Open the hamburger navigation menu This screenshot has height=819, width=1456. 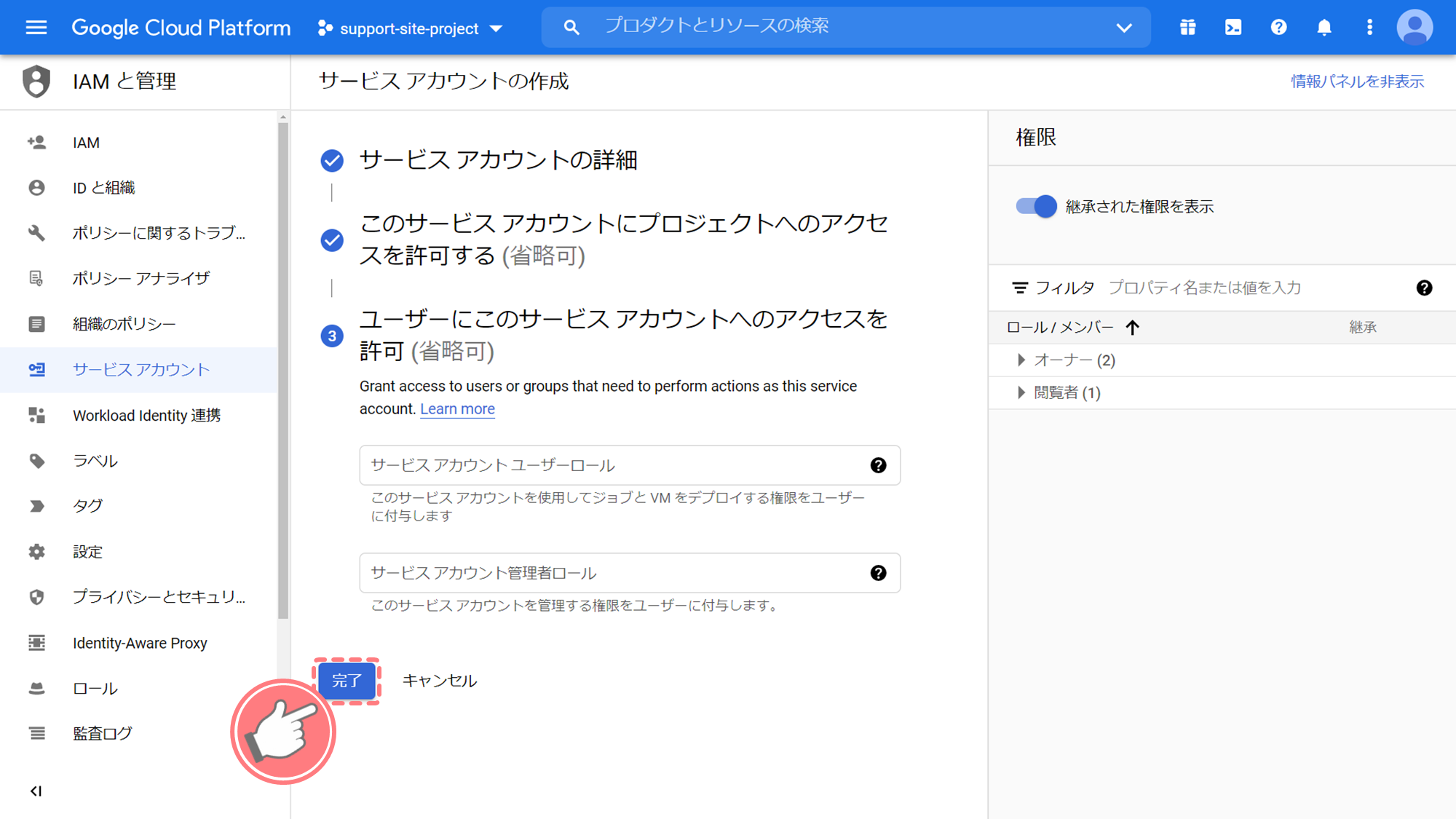pyautogui.click(x=36, y=28)
